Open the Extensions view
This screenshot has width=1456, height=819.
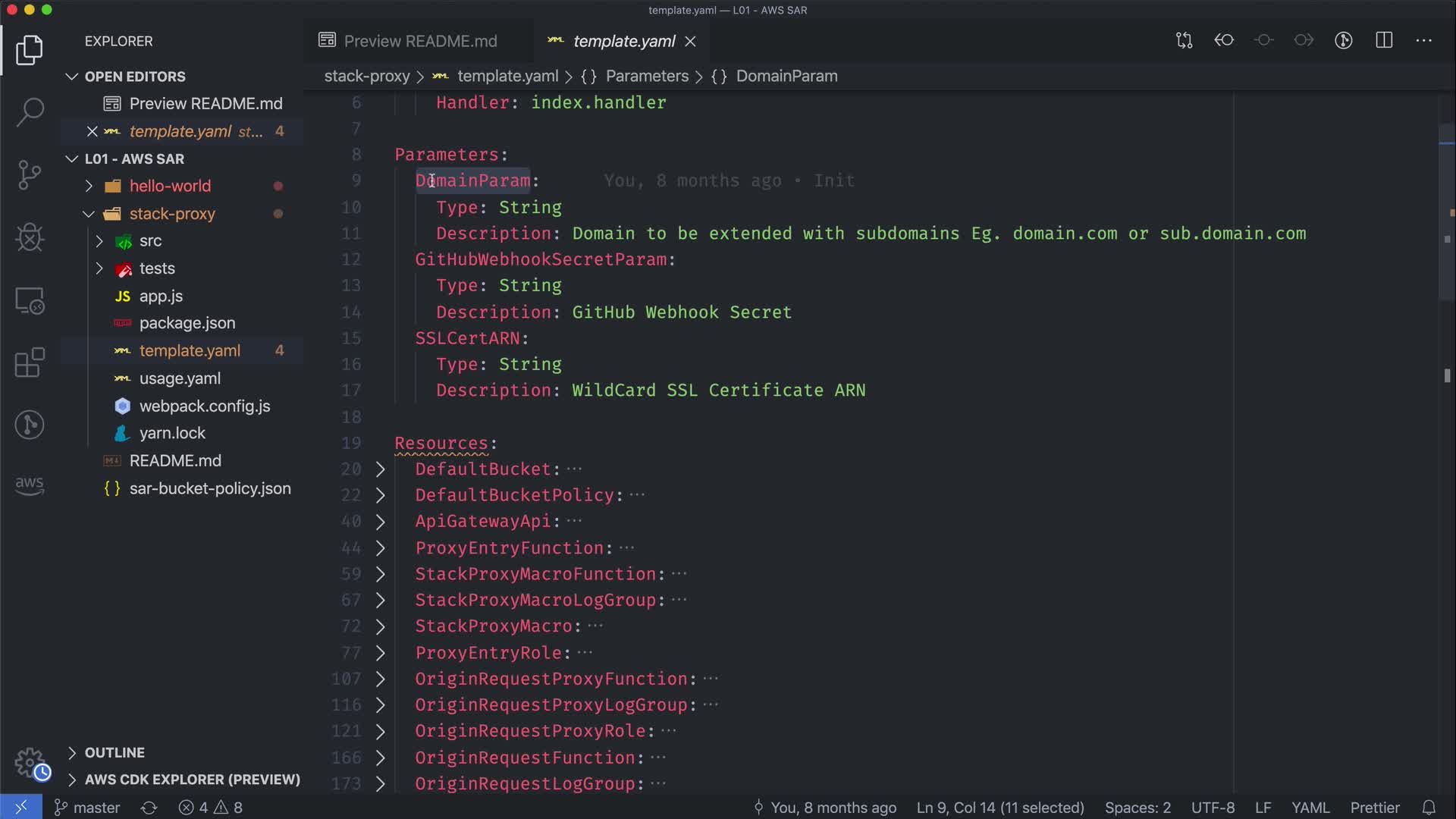(x=30, y=362)
